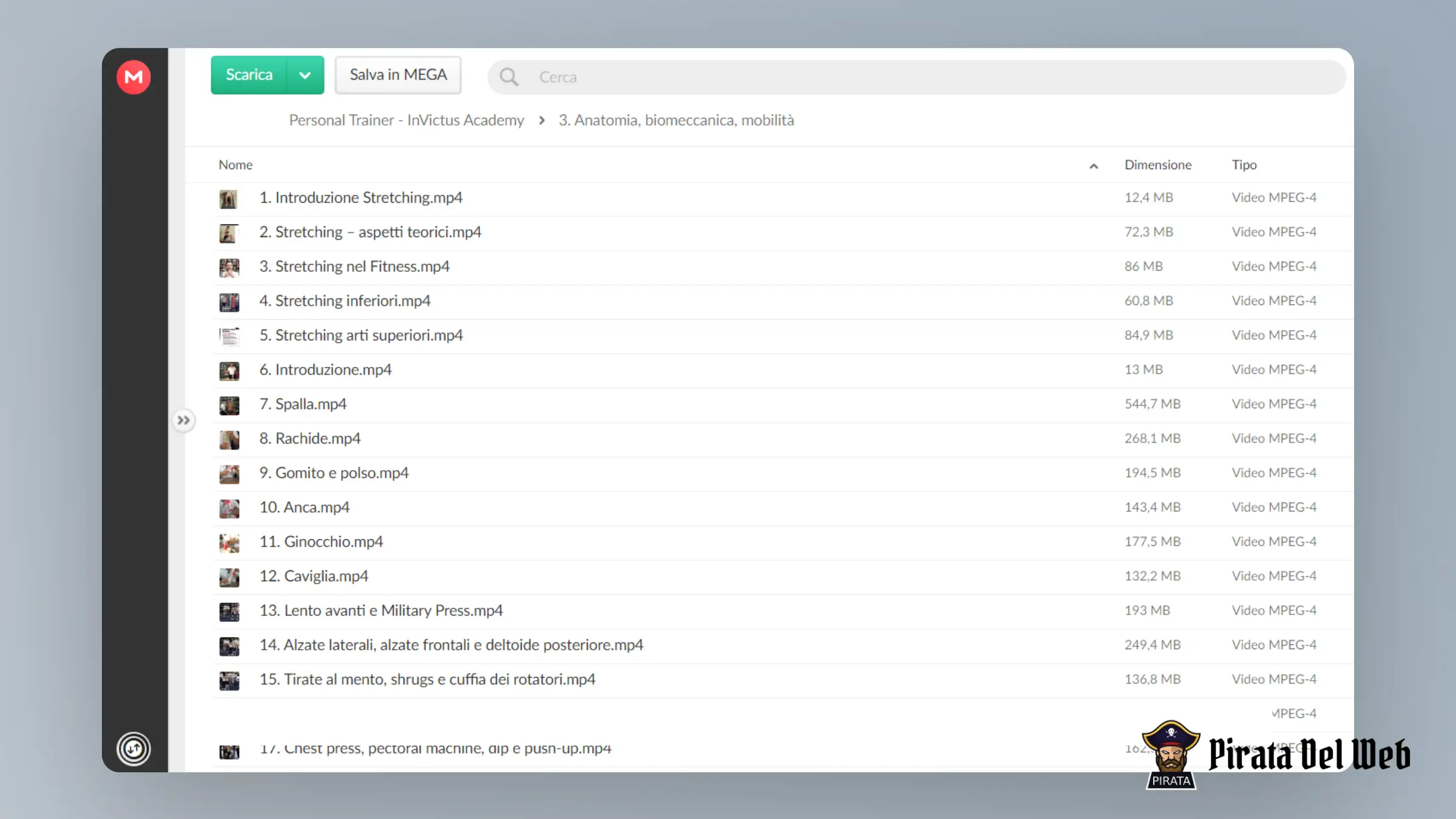Click Video MPEG-4 type in Spalla row
The height and width of the screenshot is (819, 1456).
click(x=1274, y=404)
